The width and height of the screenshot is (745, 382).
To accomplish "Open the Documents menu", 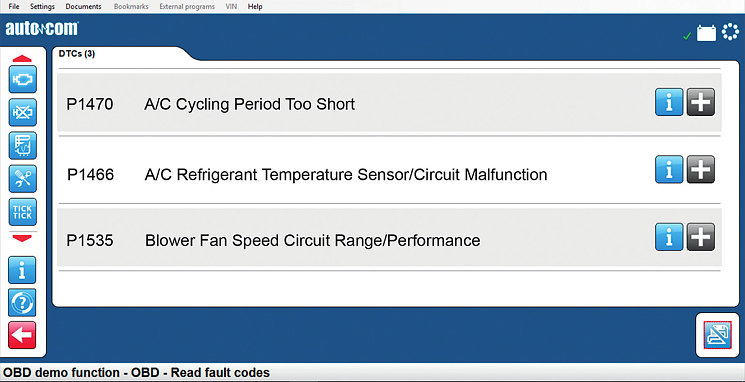I will pyautogui.click(x=83, y=7).
